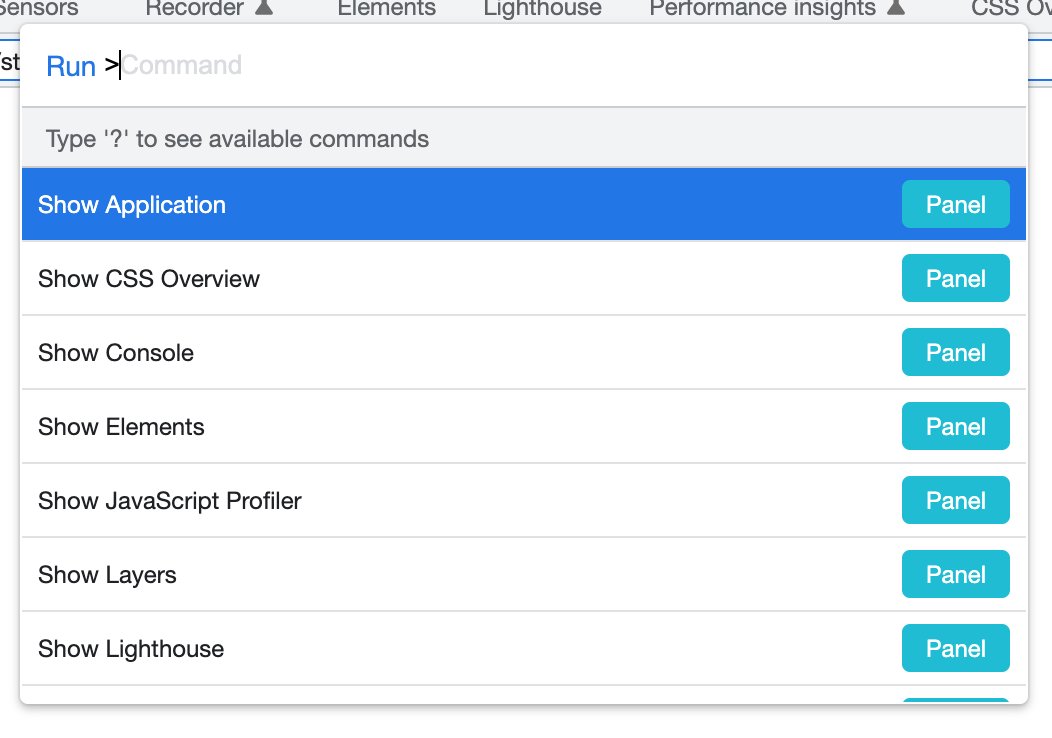Click the Panel badge beside Show Application
This screenshot has width=1052, height=738.
(955, 204)
